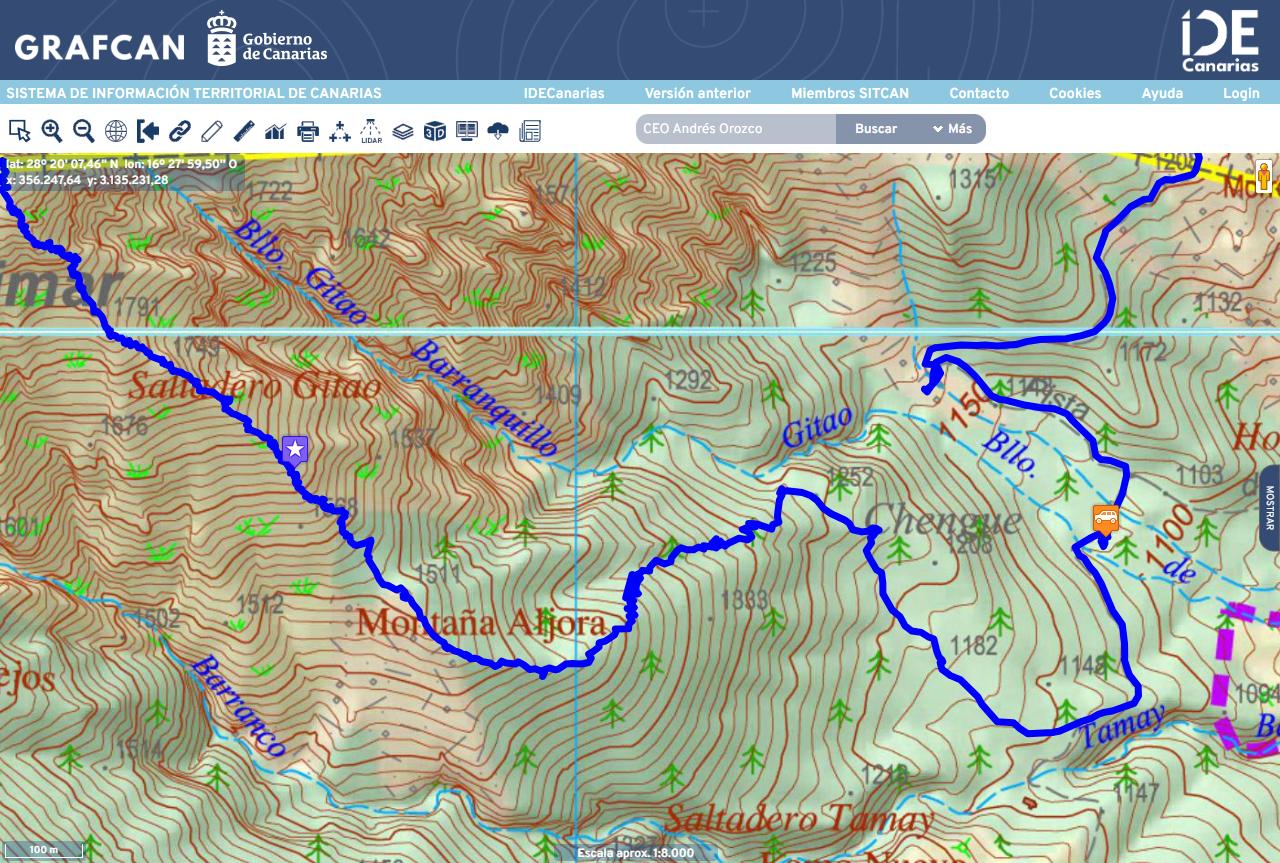
Task: Click the globe full extent icon
Action: coord(116,130)
